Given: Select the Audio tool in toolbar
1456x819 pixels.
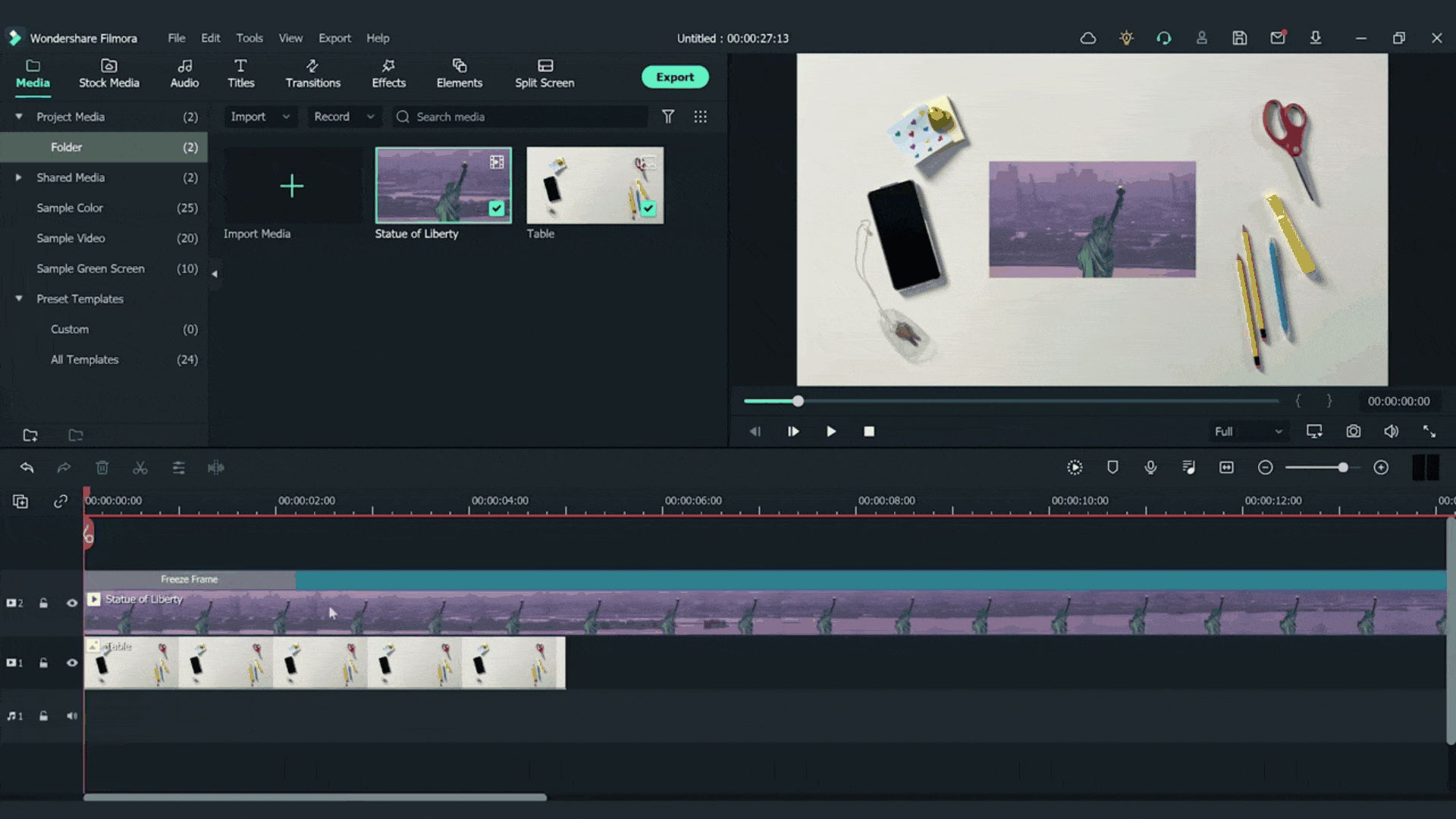Looking at the screenshot, I should 183,73.
